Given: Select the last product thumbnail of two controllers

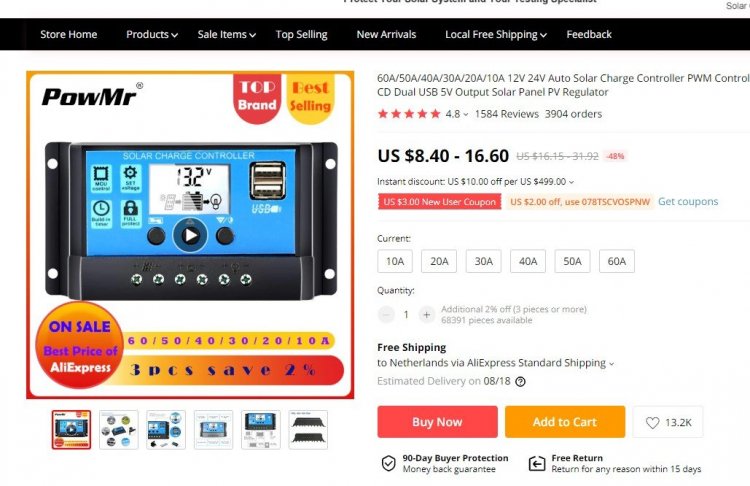Looking at the screenshot, I should click(x=308, y=430).
